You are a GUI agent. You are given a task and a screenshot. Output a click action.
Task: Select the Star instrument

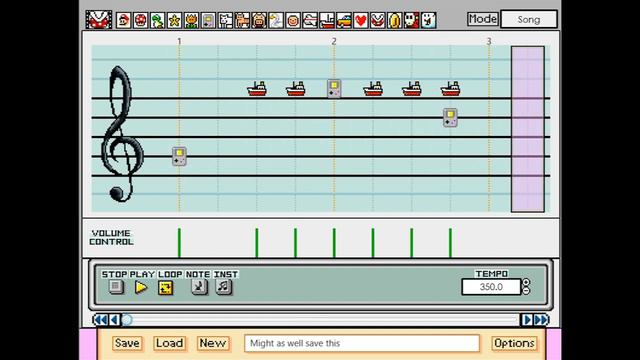pyautogui.click(x=174, y=20)
